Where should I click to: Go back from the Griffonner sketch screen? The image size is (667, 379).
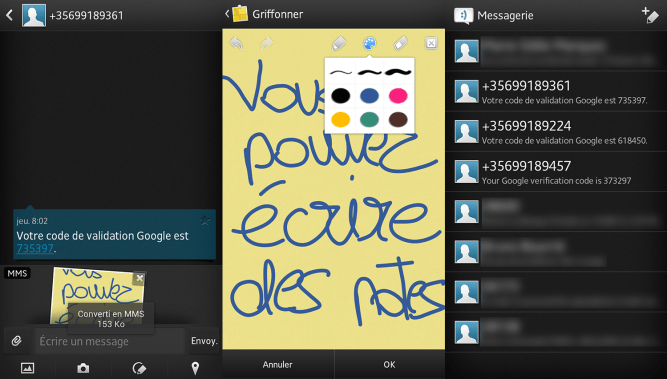[227, 14]
